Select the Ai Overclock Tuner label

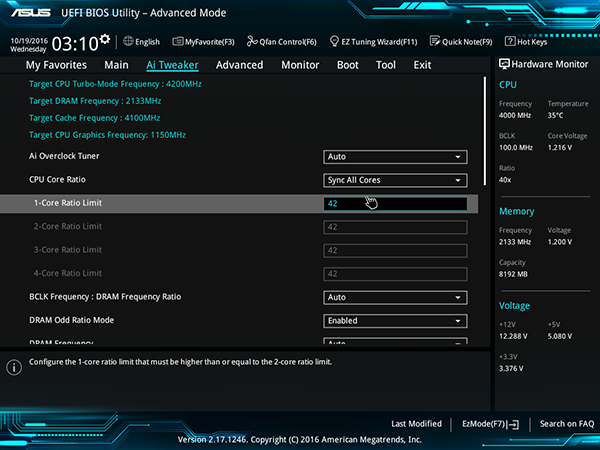[64, 156]
